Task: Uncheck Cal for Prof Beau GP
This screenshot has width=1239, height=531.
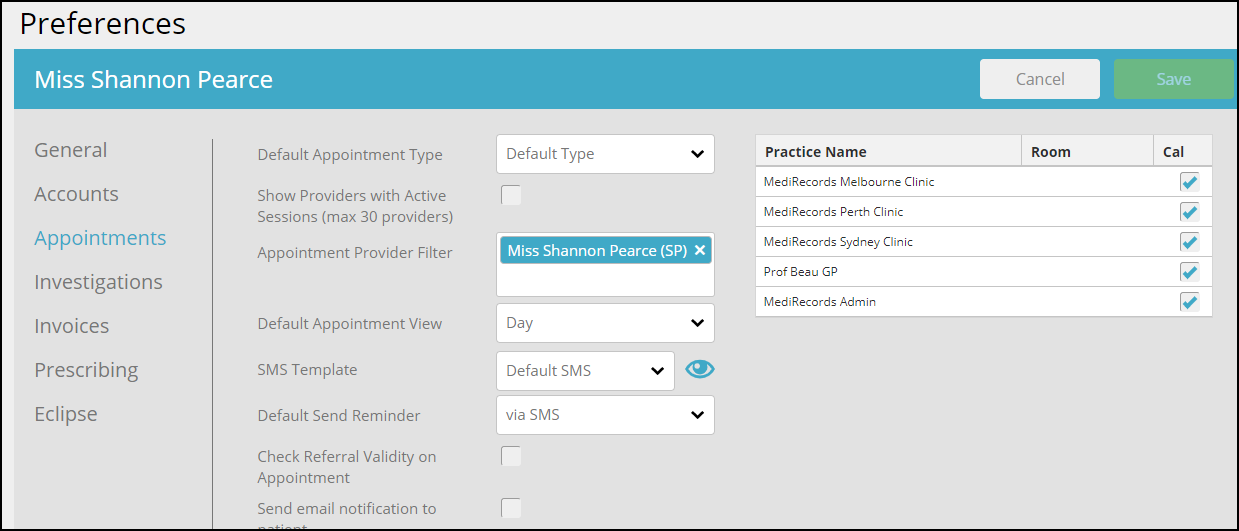Action: point(1189,272)
